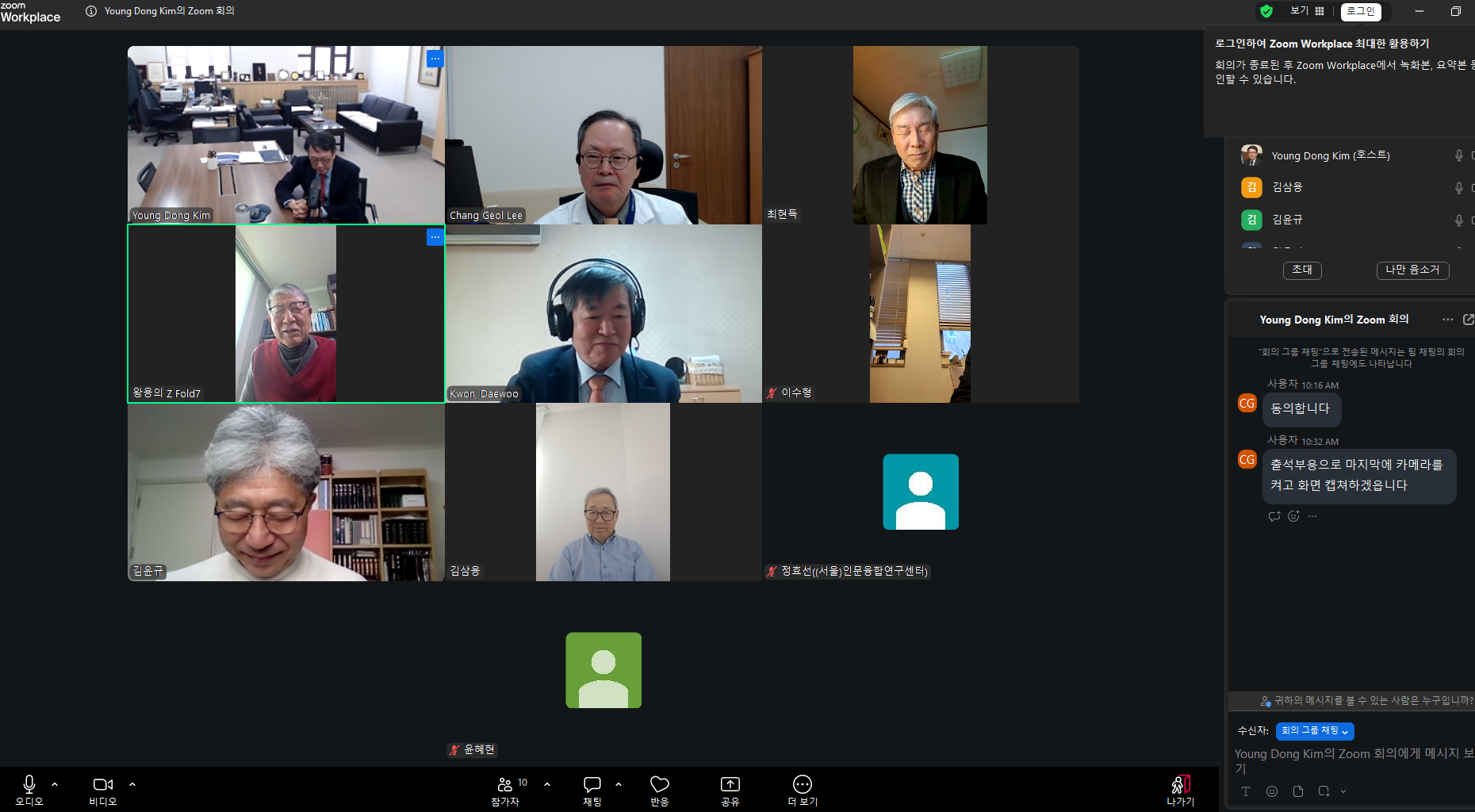
Task: Open the 보기 view menu
Action: click(1307, 11)
